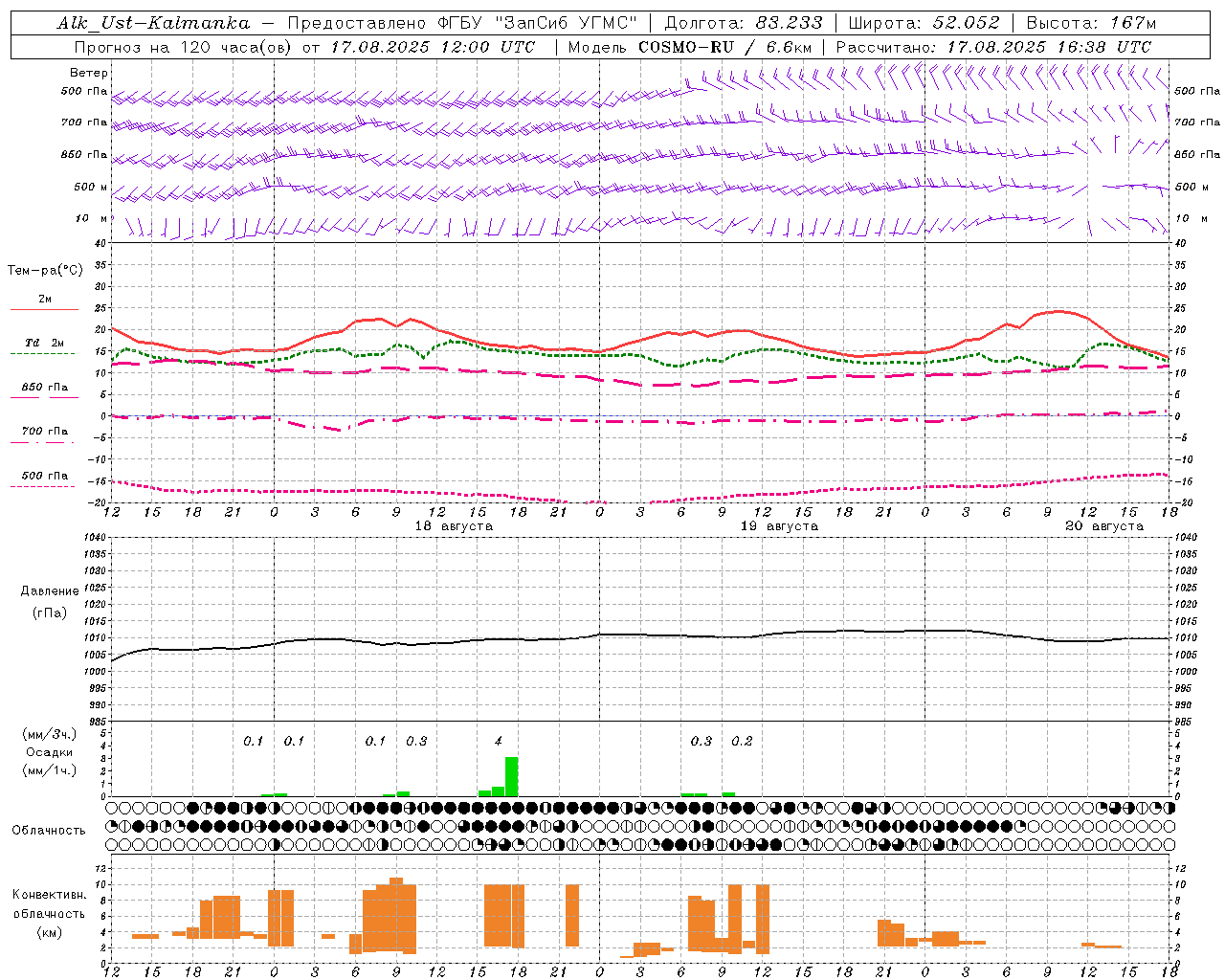Select the 'Прогноз на 120 часа(ов)' forecast text
Screen dimensions: 1225x980
coord(184,47)
